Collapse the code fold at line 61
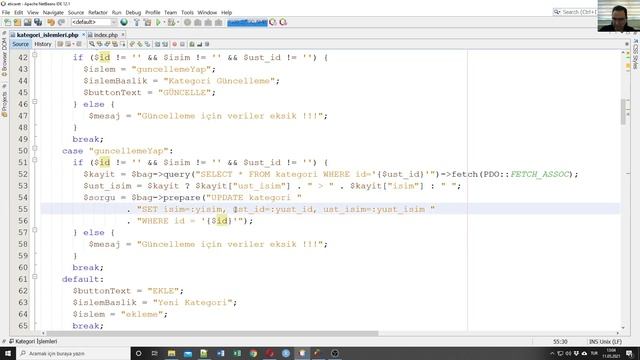 (x=35, y=276)
